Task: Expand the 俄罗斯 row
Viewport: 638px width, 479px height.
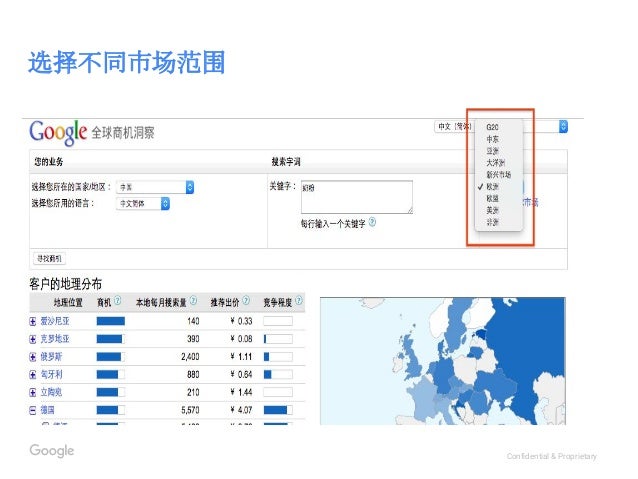Action: (x=33, y=357)
